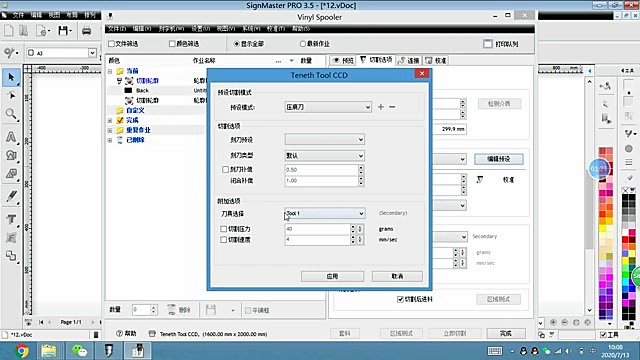Viewport: 640px width, 360px height.
Task: Click the cancel button in Teneth Tool CCD dialog
Action: [397, 276]
